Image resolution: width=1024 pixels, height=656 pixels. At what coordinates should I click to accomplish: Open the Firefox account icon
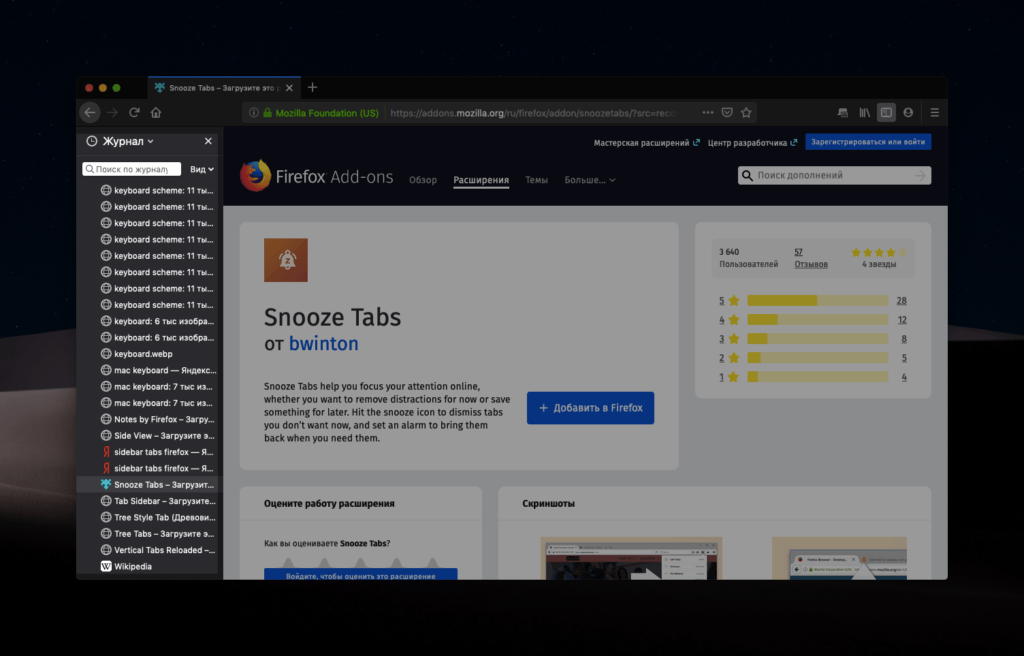pos(908,112)
